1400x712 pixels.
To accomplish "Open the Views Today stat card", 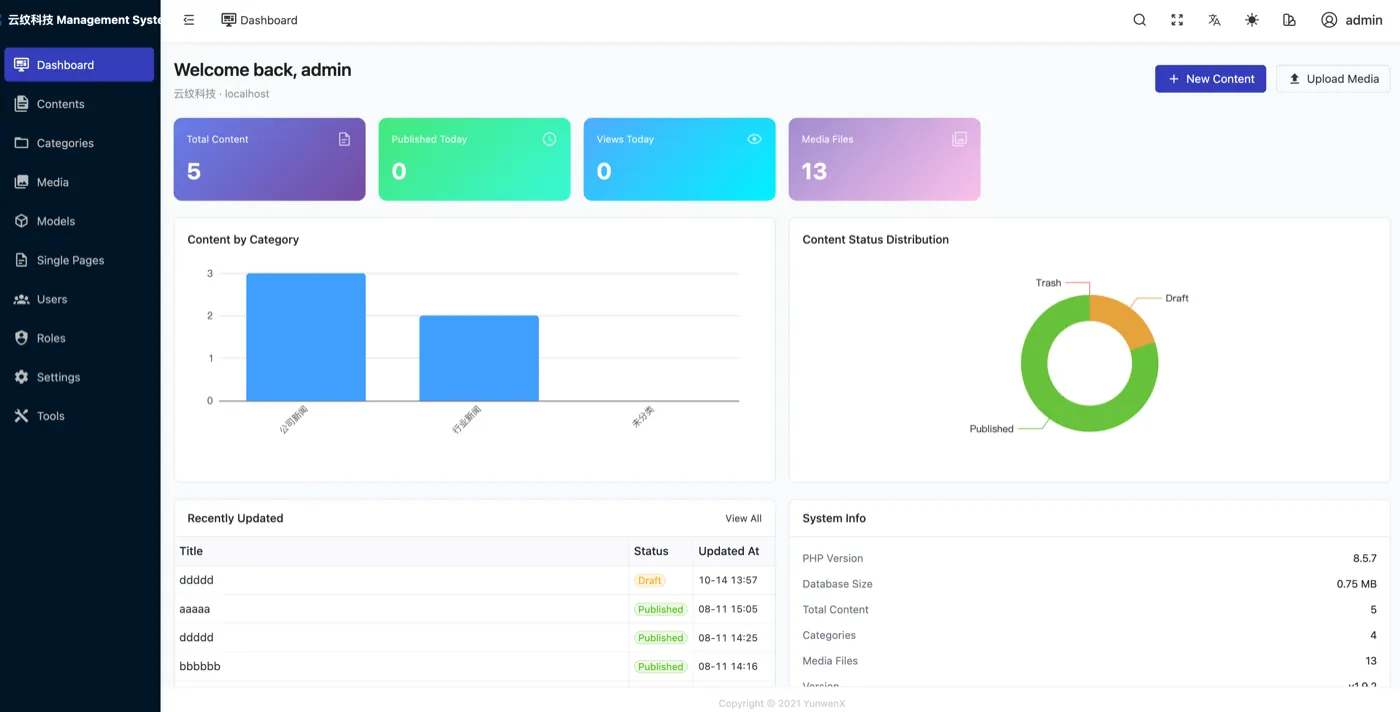I will (680, 159).
